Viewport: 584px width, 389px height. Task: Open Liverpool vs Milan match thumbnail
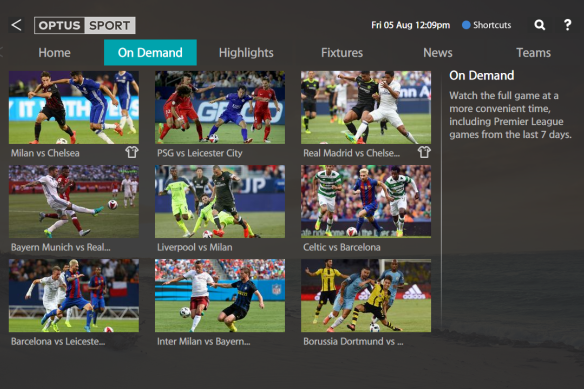(220, 202)
